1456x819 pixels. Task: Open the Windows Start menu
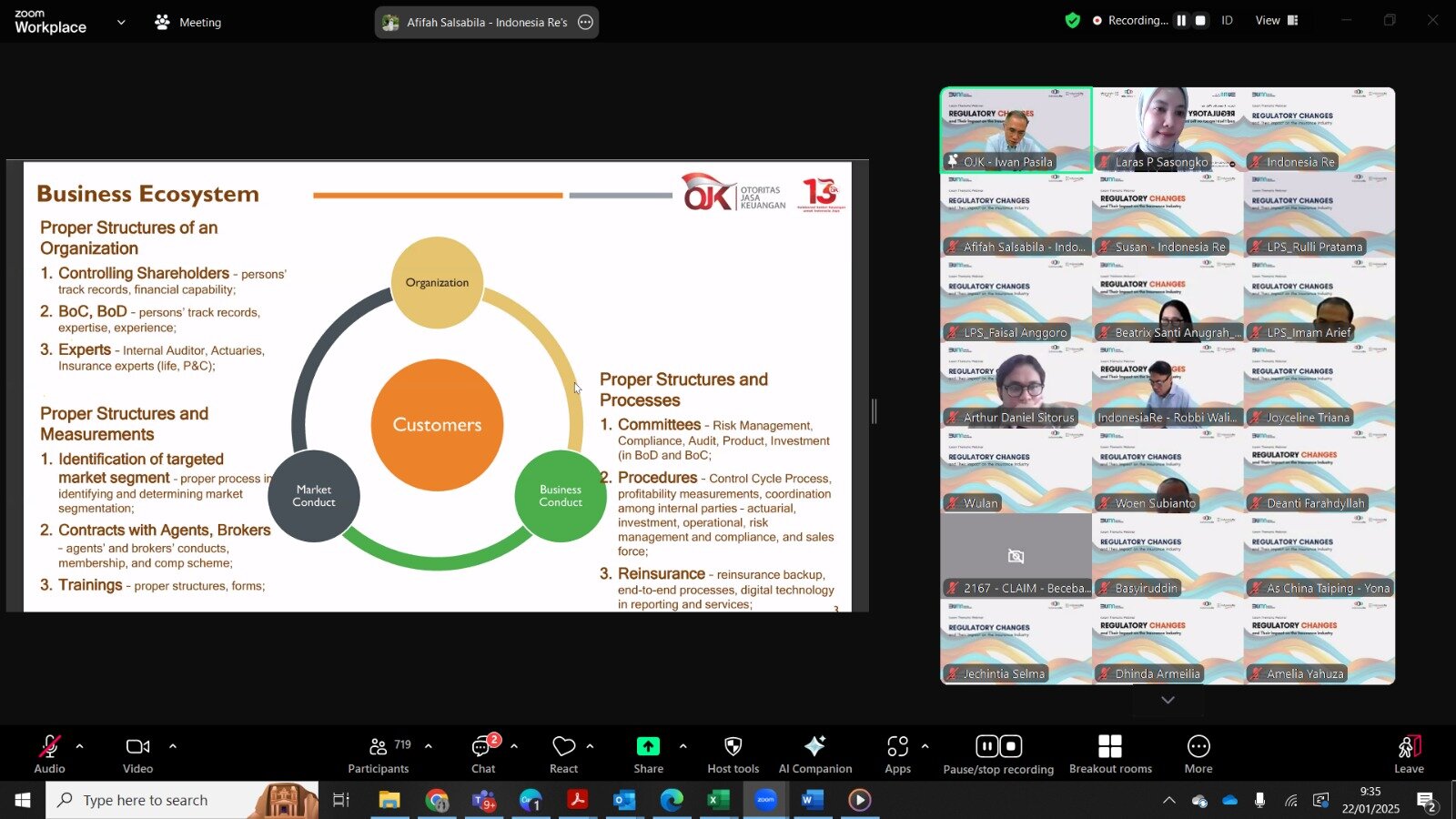tap(23, 800)
